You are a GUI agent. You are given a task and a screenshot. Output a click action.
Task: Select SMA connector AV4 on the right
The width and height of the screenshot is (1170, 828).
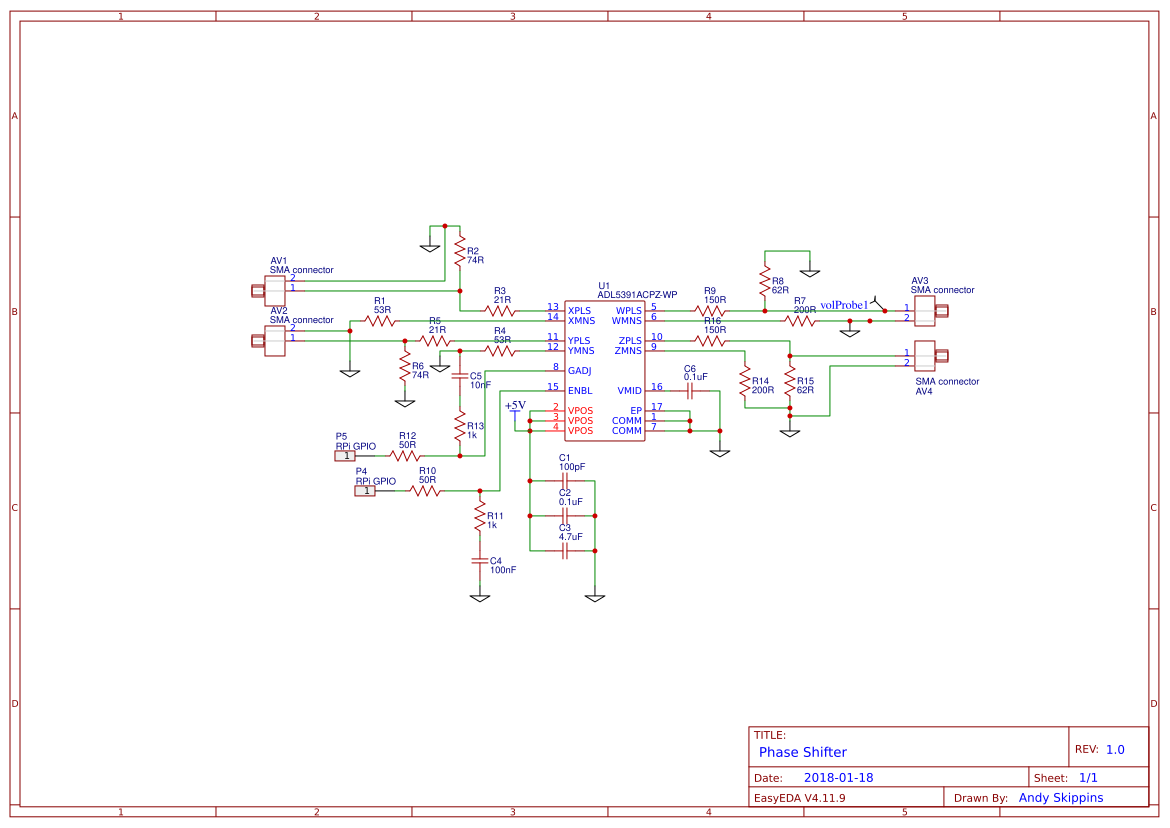pyautogui.click(x=922, y=357)
